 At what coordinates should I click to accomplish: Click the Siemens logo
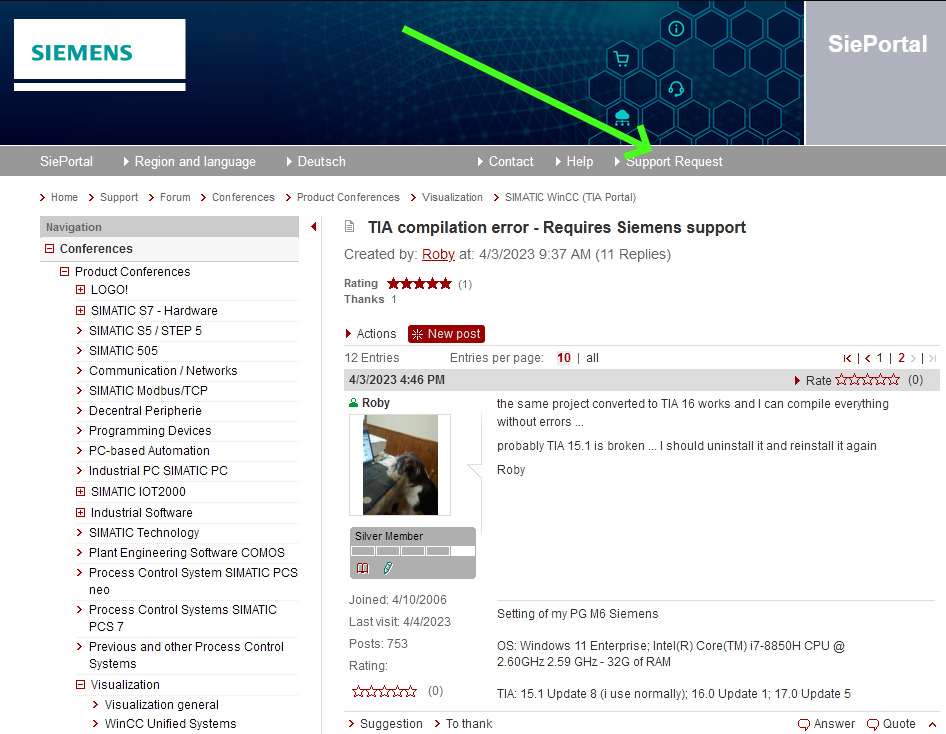point(100,53)
